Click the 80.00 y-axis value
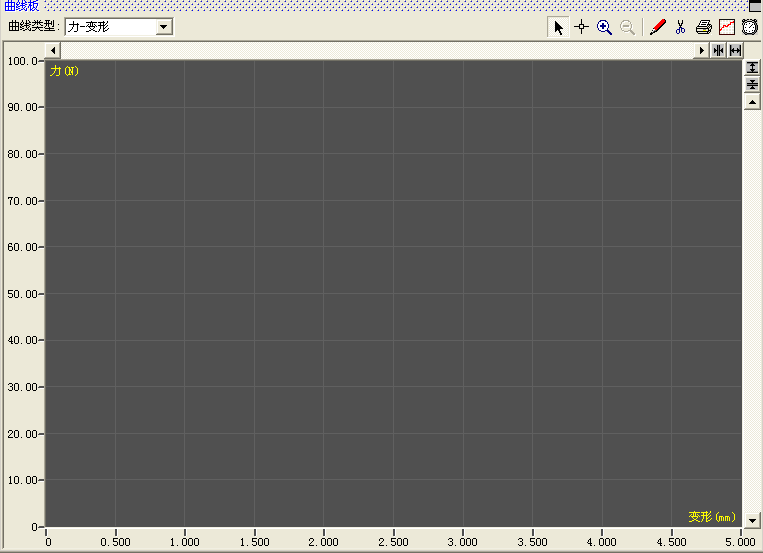The image size is (763, 553). tap(22, 154)
